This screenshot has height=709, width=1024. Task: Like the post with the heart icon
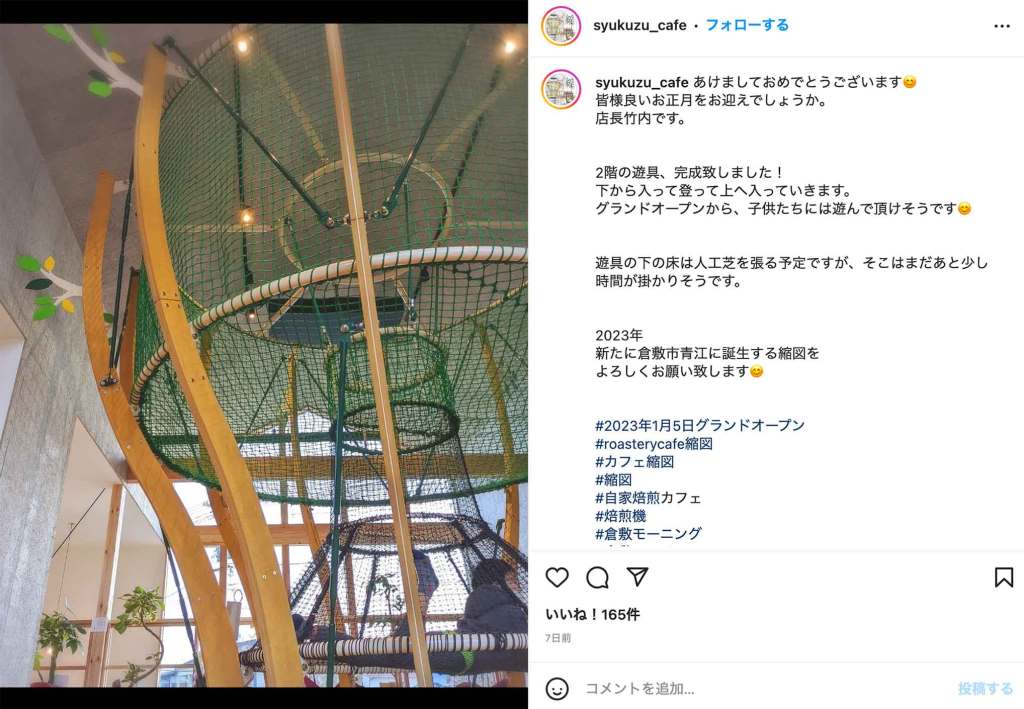(557, 577)
